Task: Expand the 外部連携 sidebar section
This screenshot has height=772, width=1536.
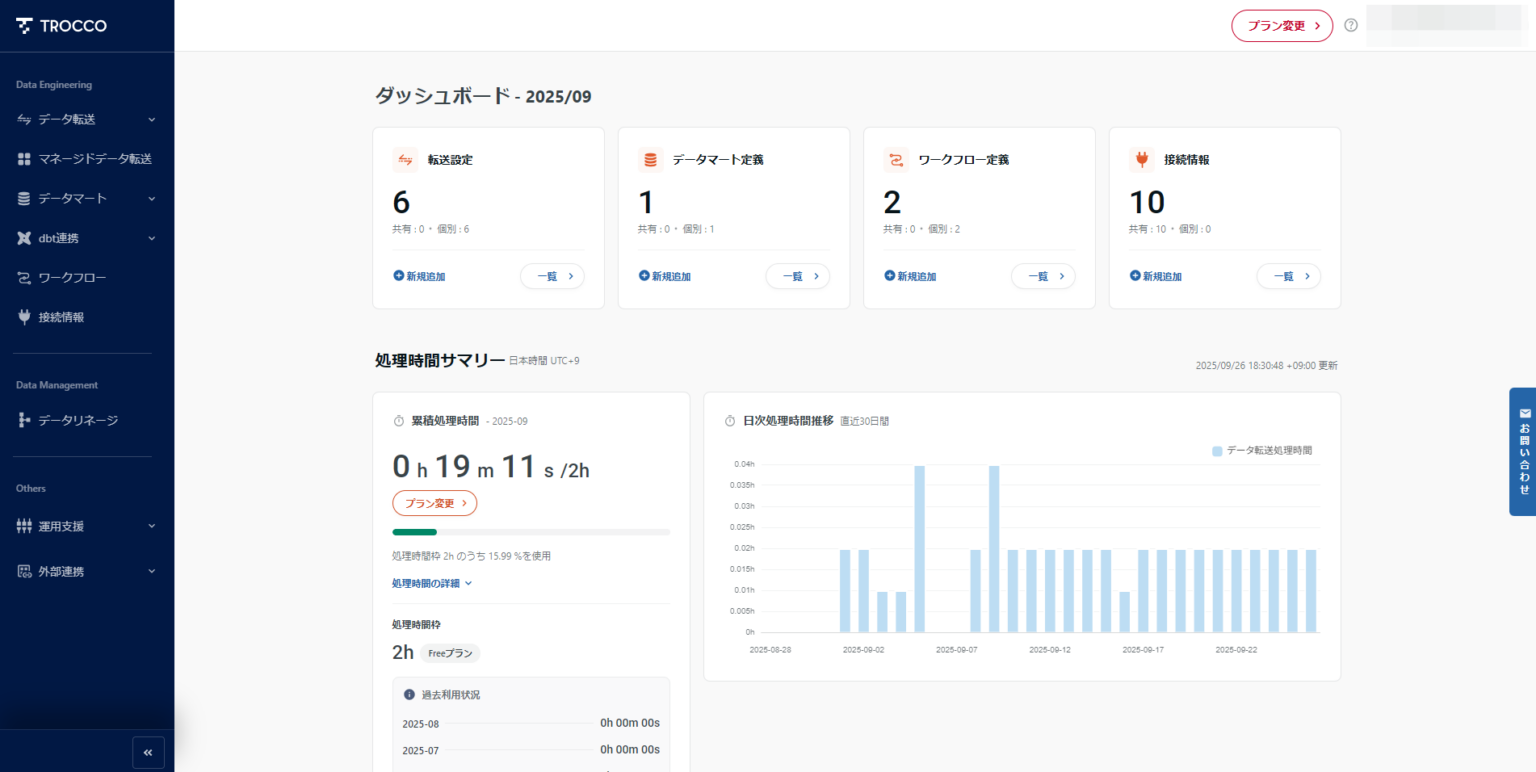Action: point(151,571)
